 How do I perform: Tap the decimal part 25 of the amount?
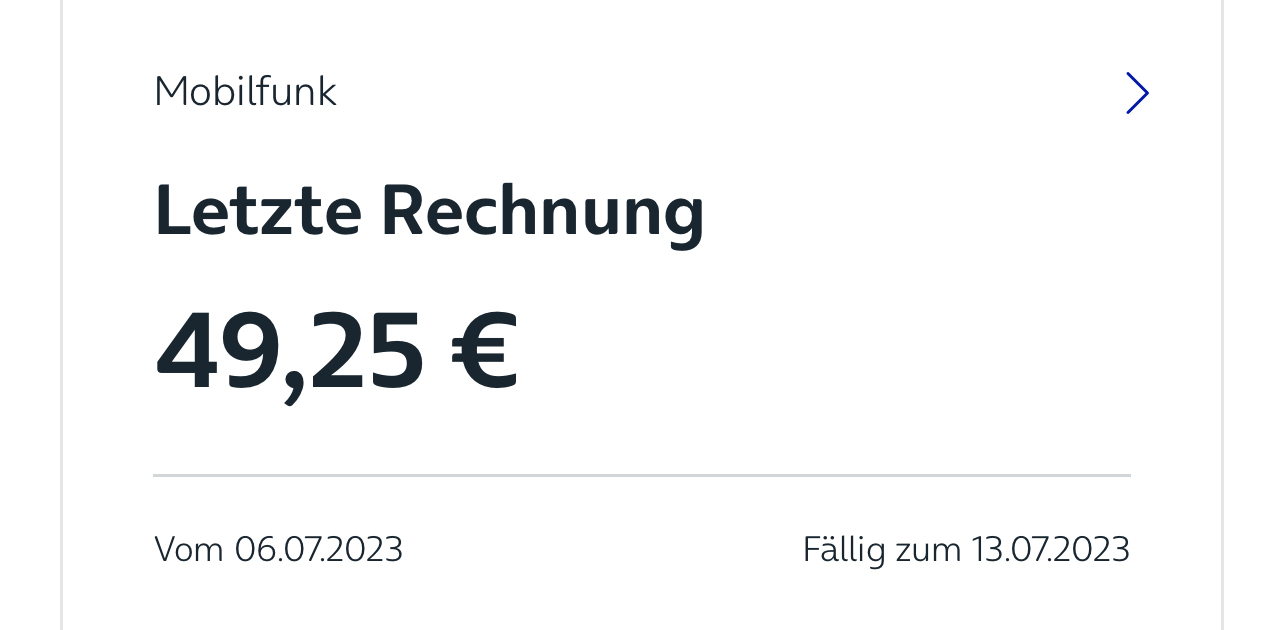click(366, 351)
